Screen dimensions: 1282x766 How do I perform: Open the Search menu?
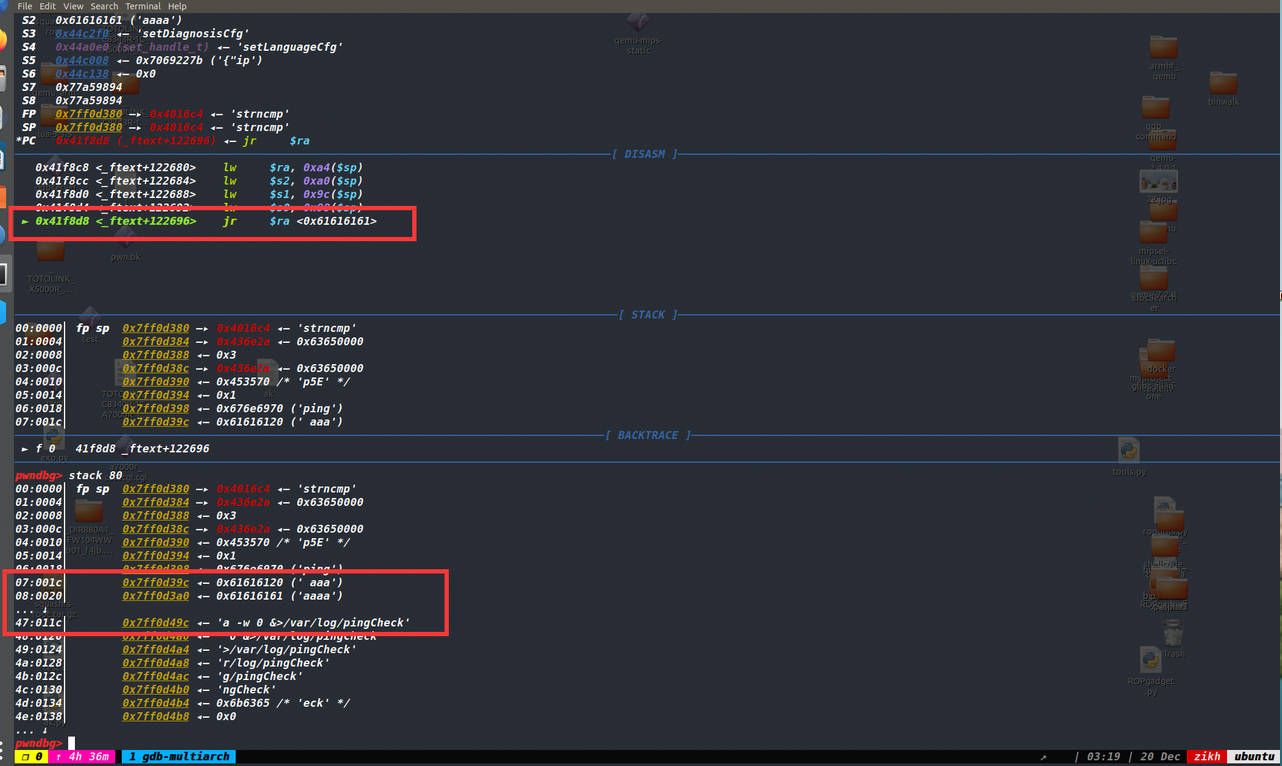coord(104,6)
